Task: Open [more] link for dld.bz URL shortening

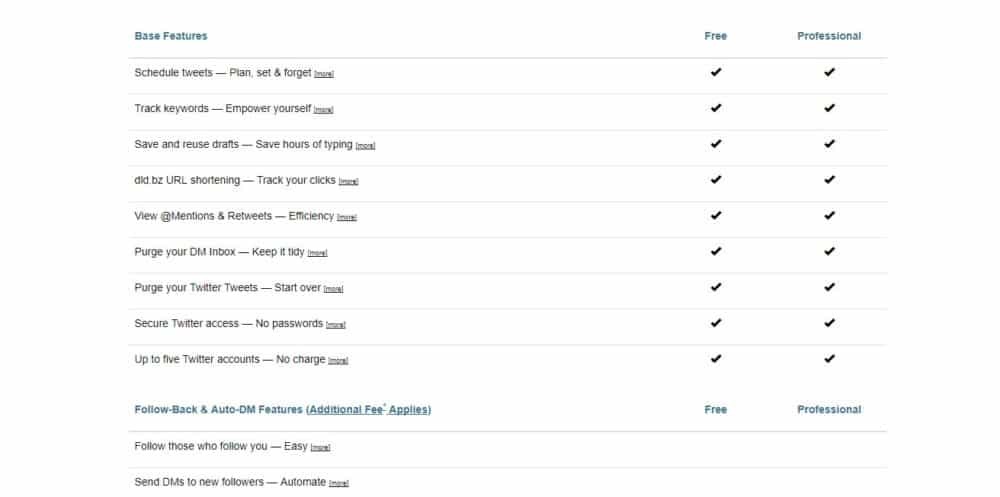Action: pos(348,182)
